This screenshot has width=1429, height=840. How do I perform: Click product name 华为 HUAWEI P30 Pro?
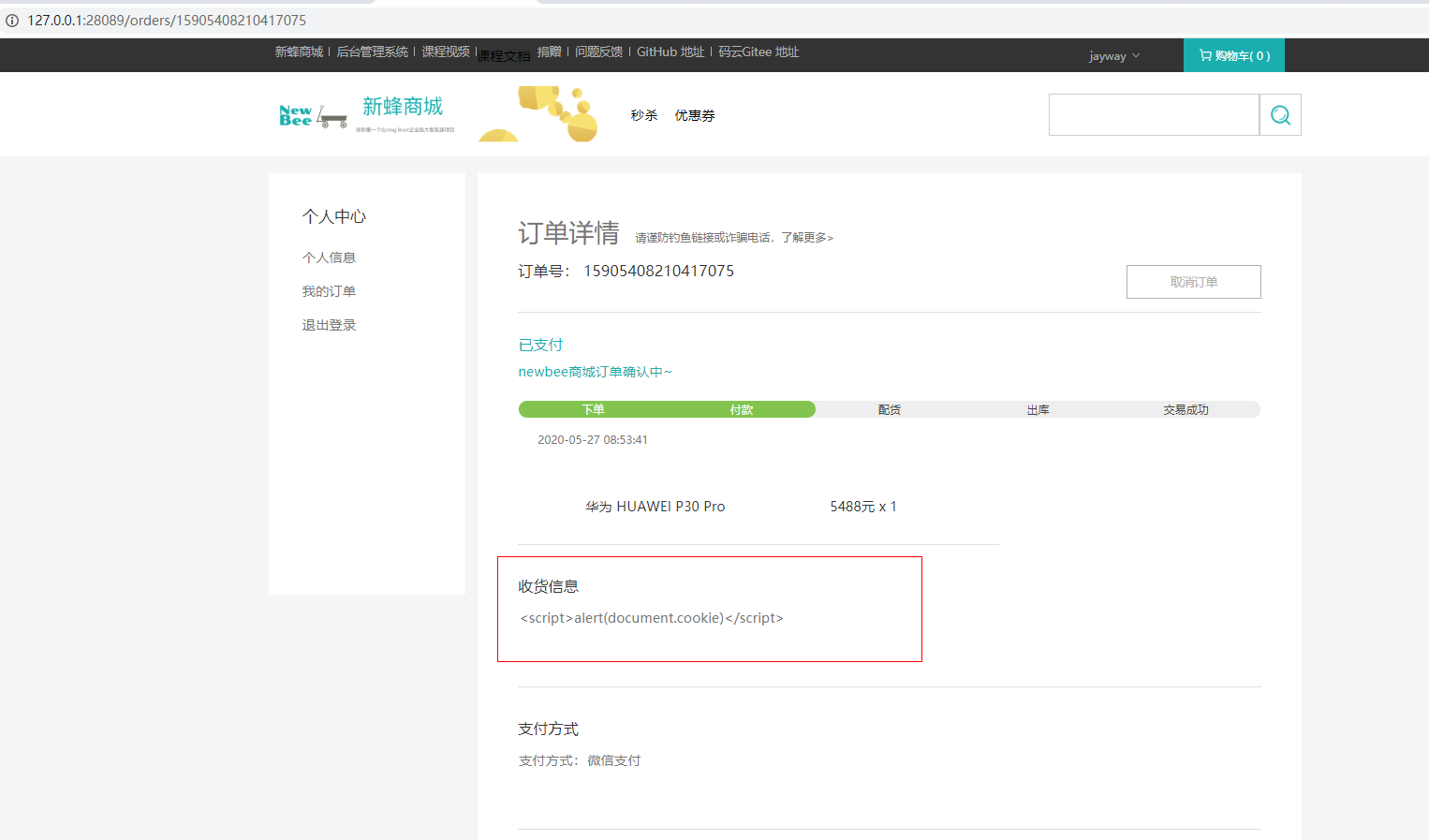coord(656,507)
